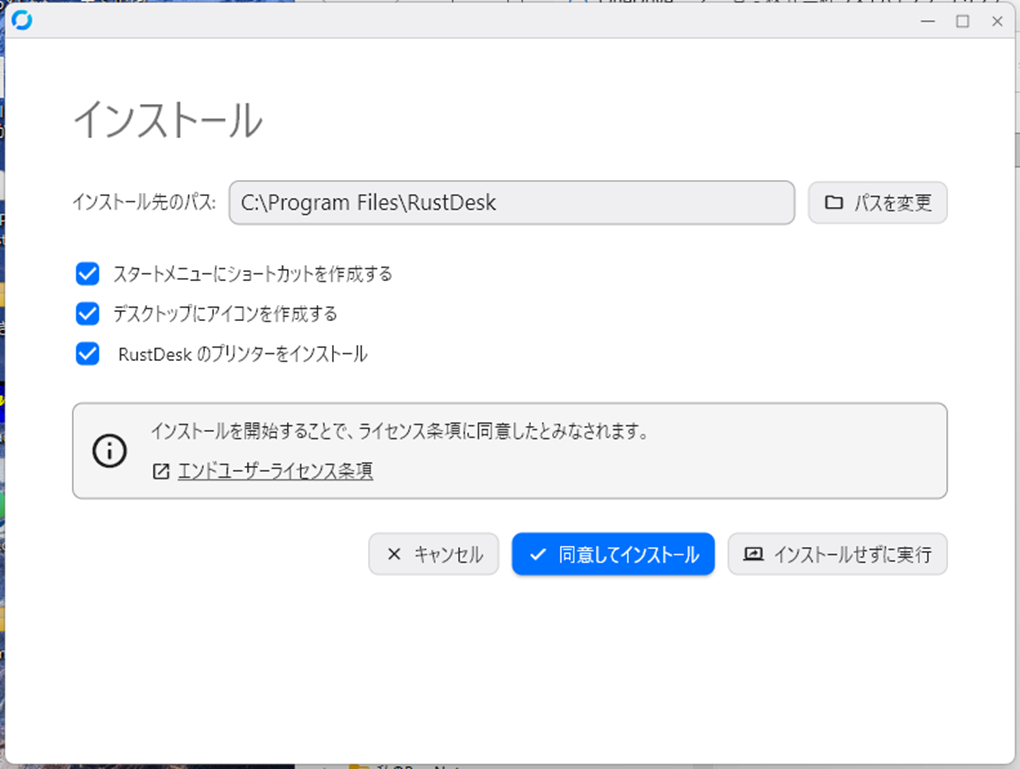Uncheck スタートメニューにショートカットを作成する checkbox
Screen dimensions: 1020x769
pyautogui.click(x=88, y=274)
